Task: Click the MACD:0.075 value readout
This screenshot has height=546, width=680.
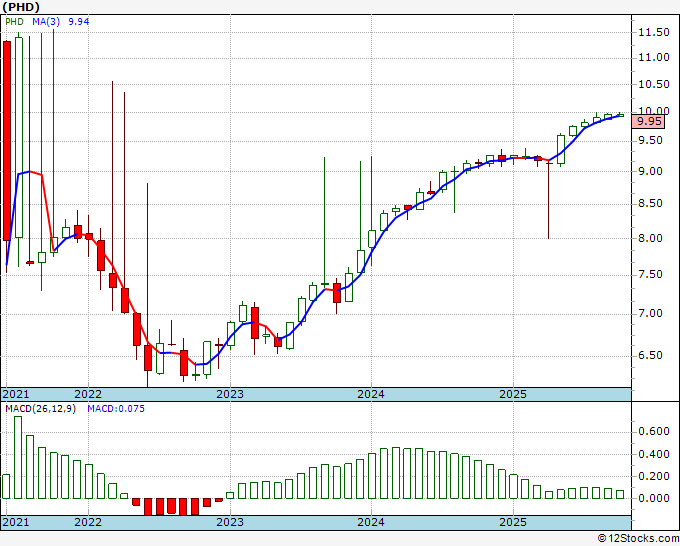Action: click(116, 409)
